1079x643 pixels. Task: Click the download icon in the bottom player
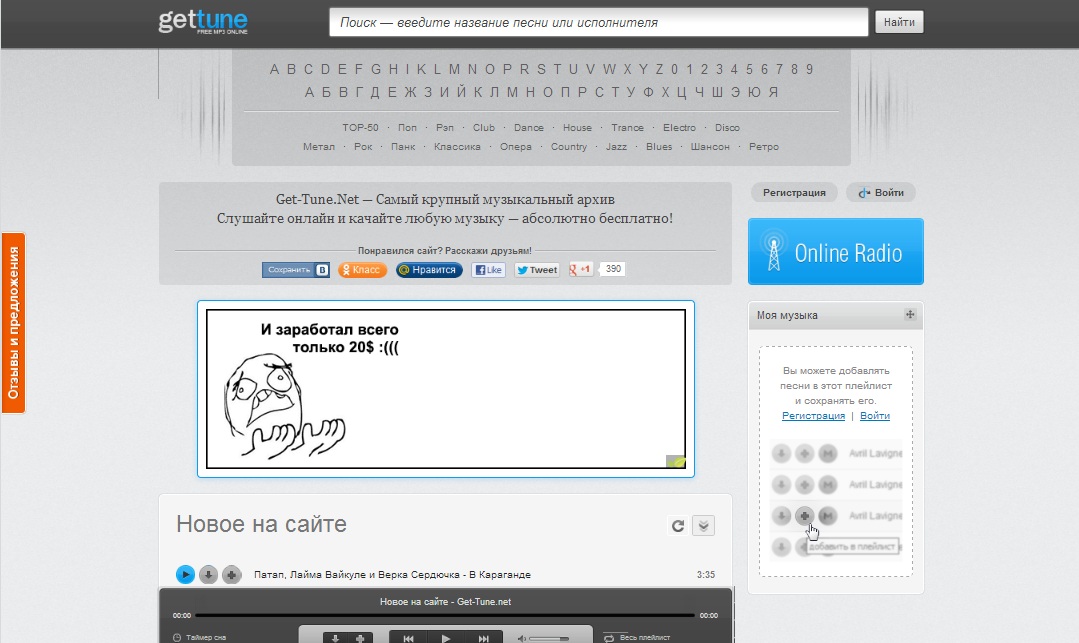(336, 638)
